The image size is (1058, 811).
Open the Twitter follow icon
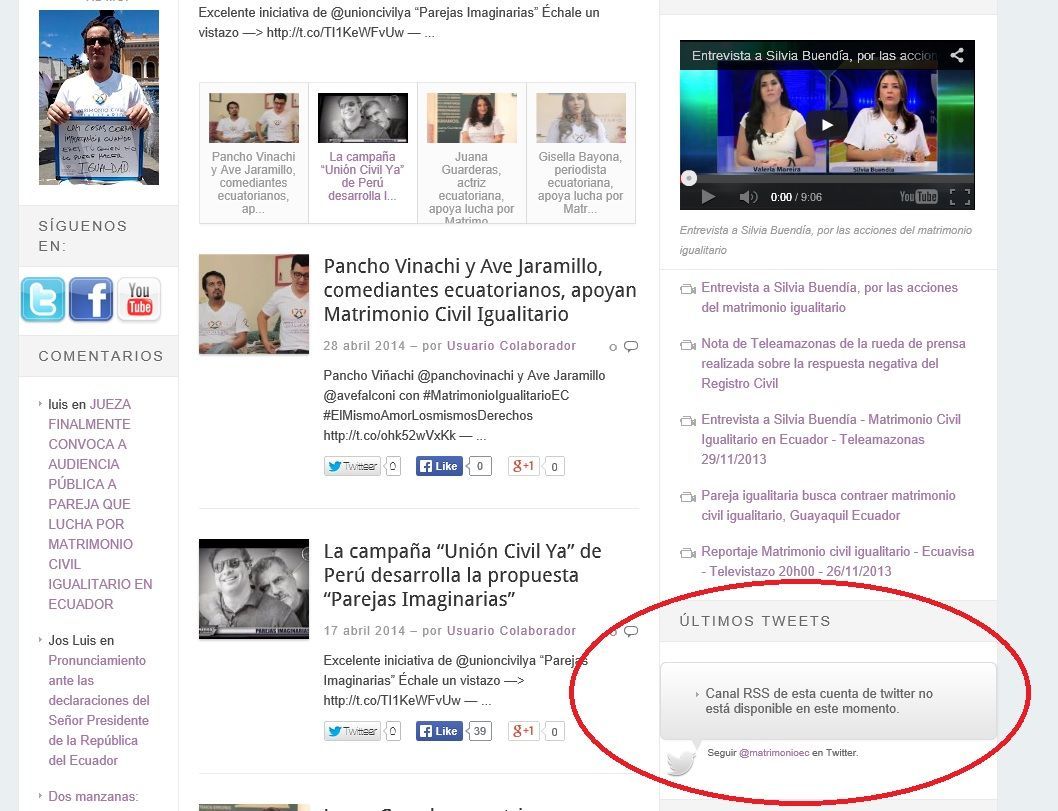pyautogui.click(x=43, y=299)
